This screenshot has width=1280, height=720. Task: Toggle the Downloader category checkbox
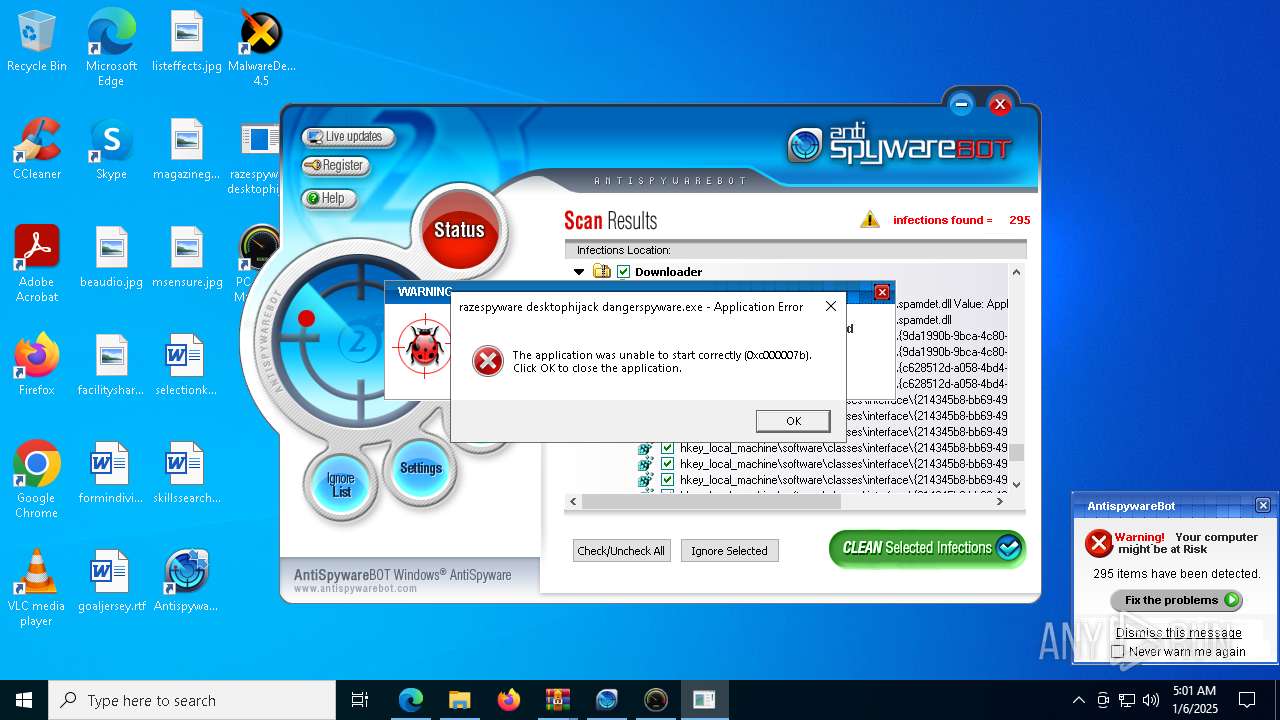624,272
